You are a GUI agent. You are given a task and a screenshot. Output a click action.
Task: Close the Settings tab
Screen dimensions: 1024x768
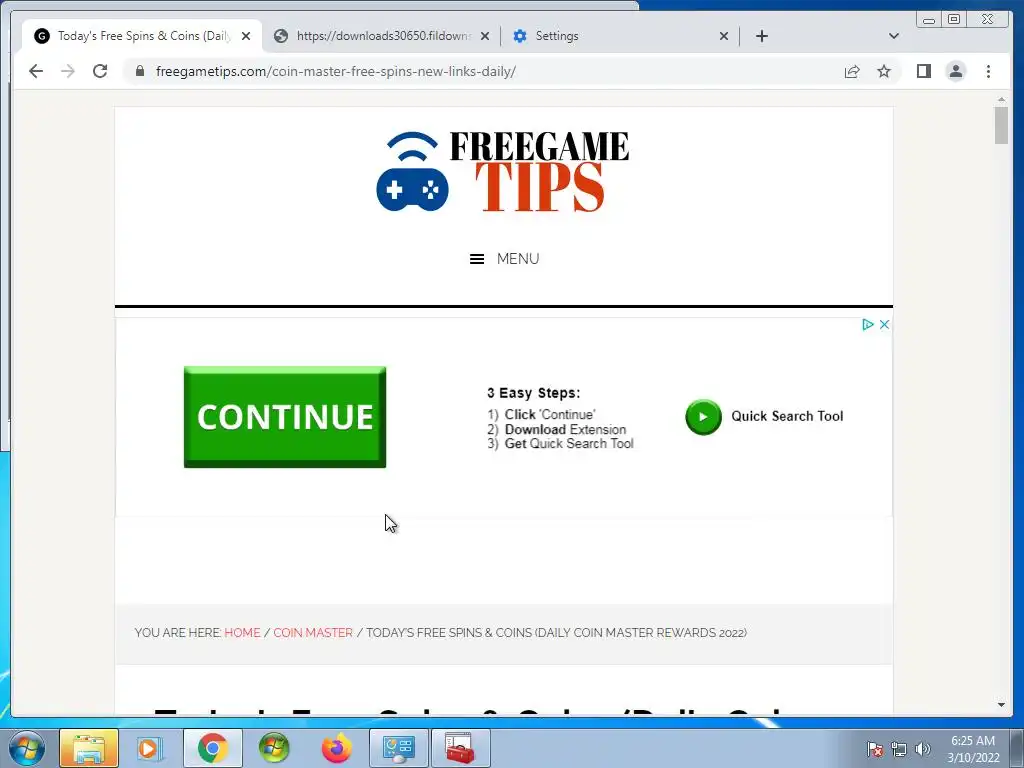click(724, 36)
